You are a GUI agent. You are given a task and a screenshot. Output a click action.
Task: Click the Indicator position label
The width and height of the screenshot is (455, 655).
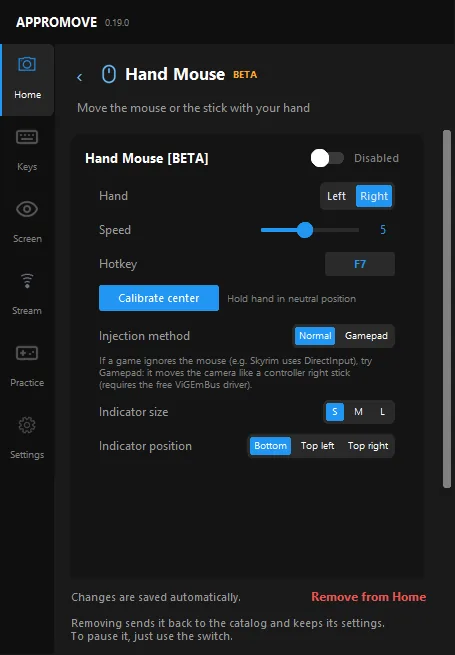[x=145, y=446]
